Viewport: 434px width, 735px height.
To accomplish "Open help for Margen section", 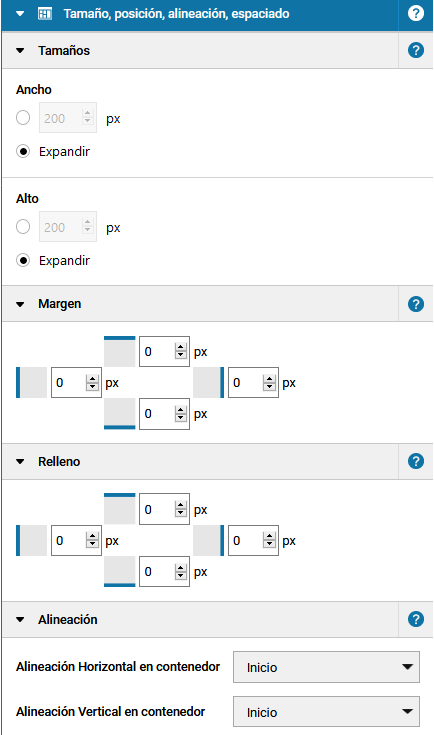I will (x=416, y=304).
